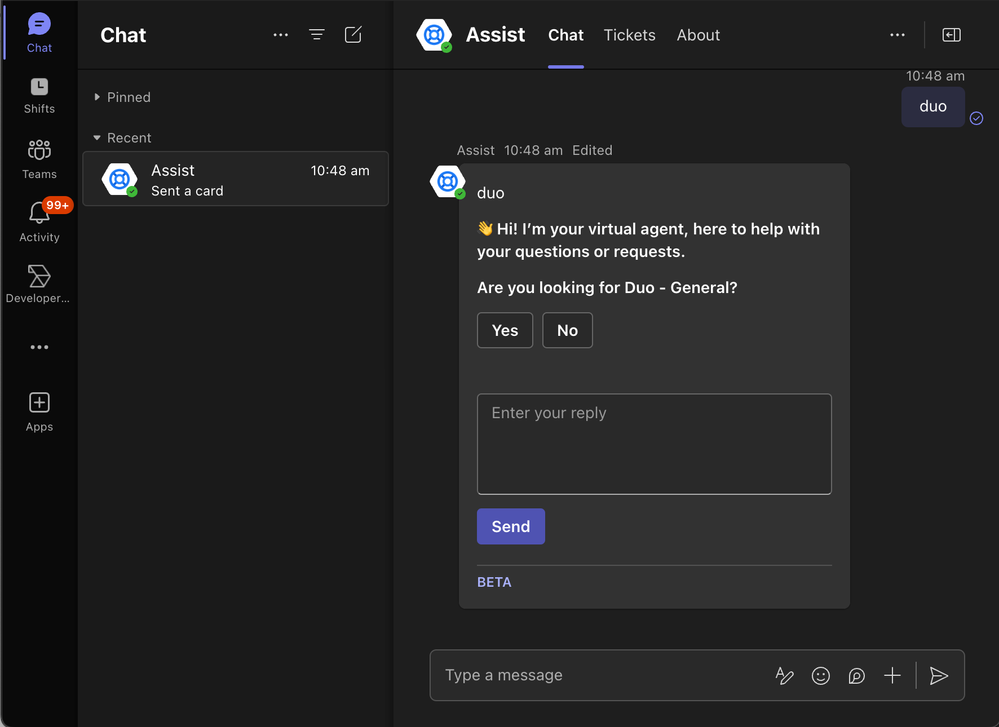Click the 'Edited' label on the Assist message
Viewport: 999px width, 727px height.
pos(592,150)
